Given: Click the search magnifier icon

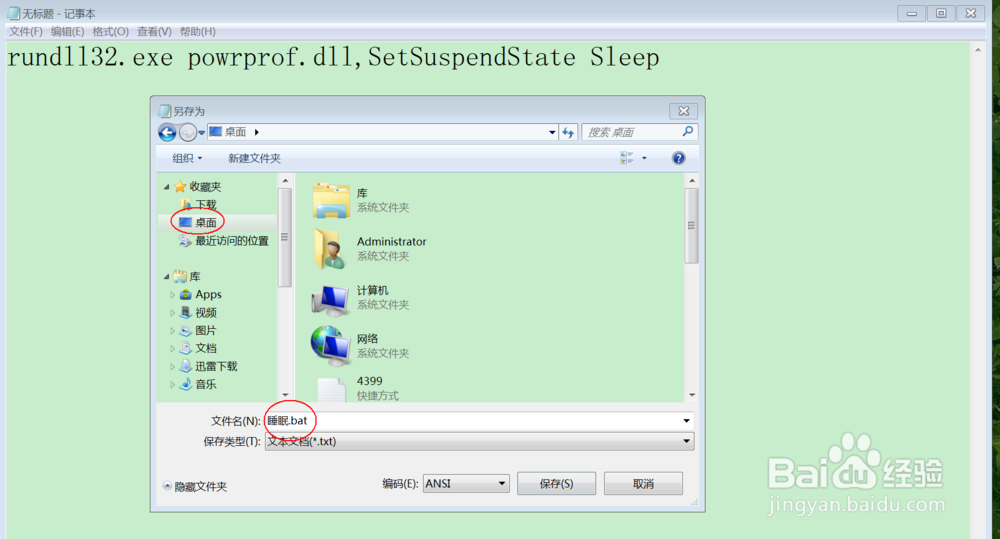Looking at the screenshot, I should coord(688,131).
